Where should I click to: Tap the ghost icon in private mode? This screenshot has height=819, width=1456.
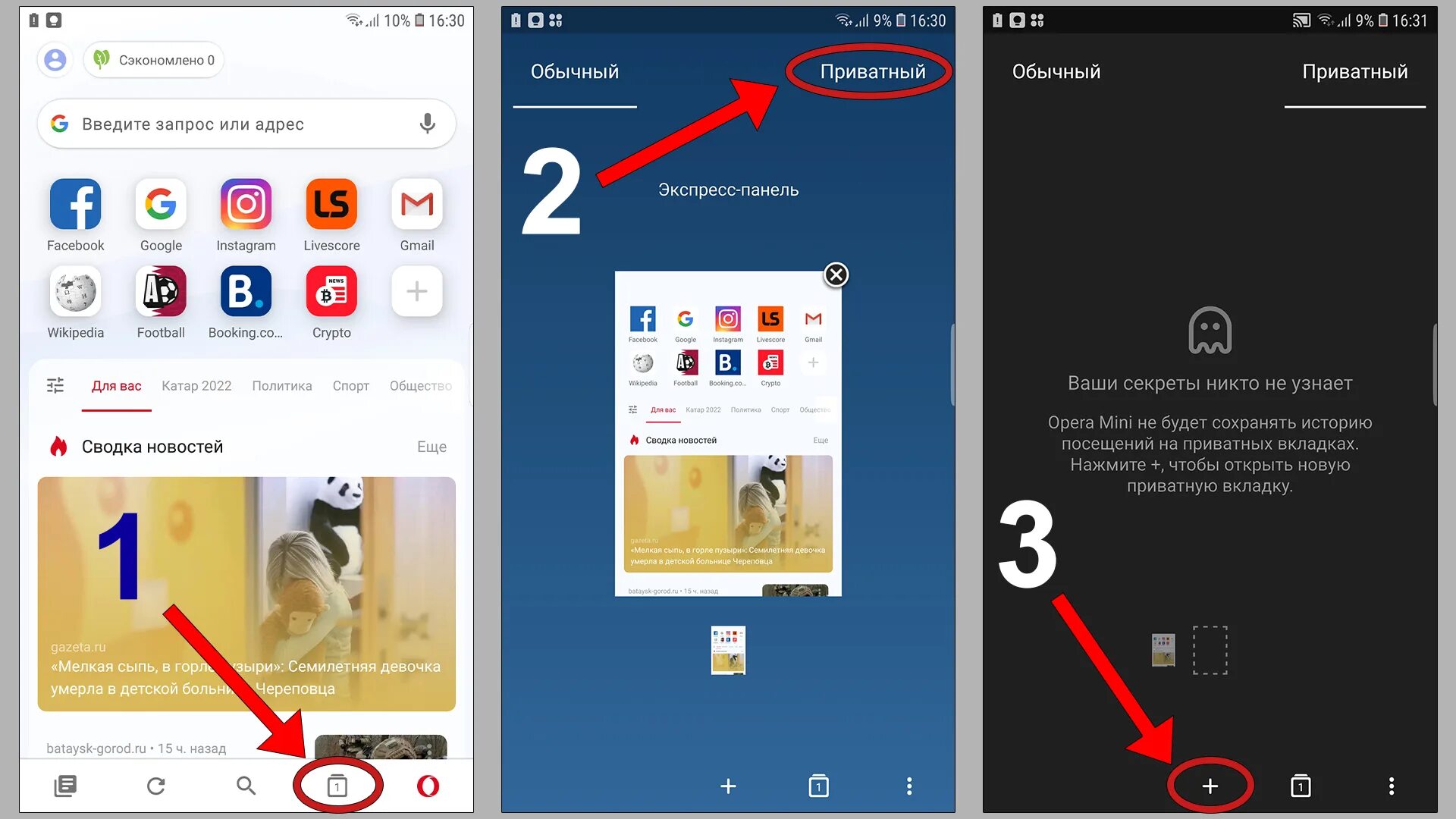[1207, 331]
